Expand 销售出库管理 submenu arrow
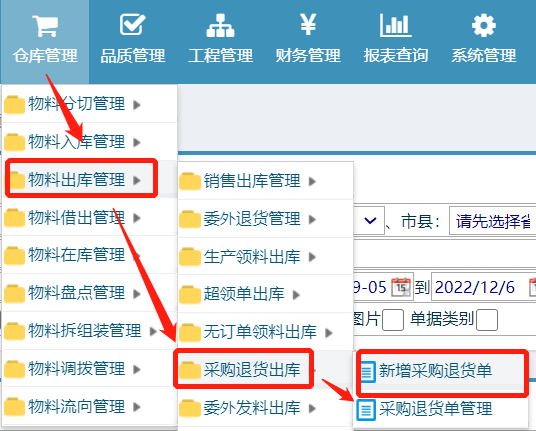This screenshot has width=536, height=431. (x=312, y=181)
